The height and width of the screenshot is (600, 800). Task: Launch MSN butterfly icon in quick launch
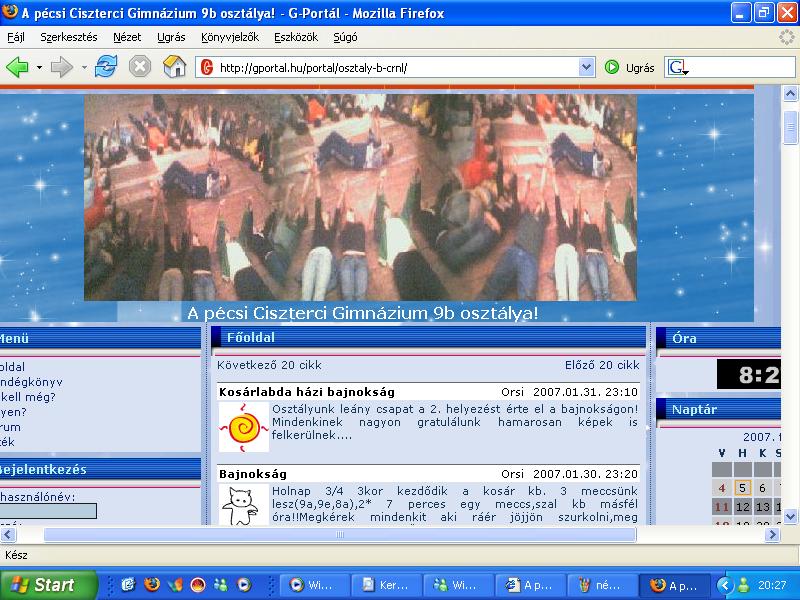coord(174,585)
